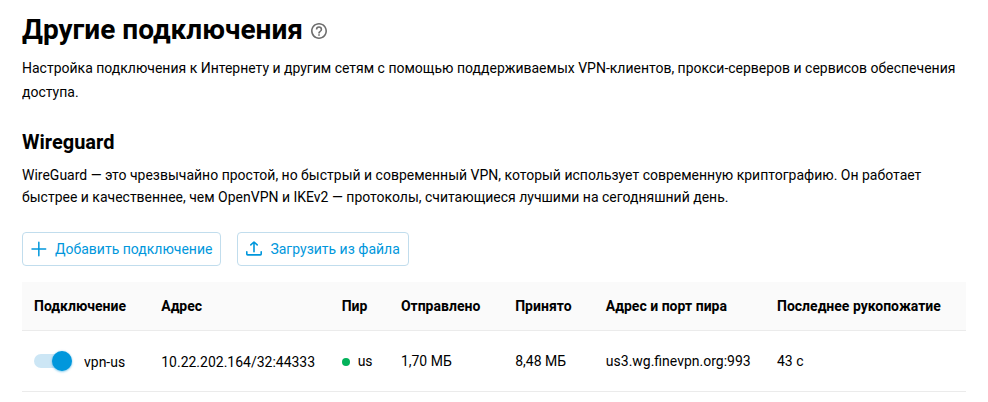Click the Добавить подключение button

(122, 249)
